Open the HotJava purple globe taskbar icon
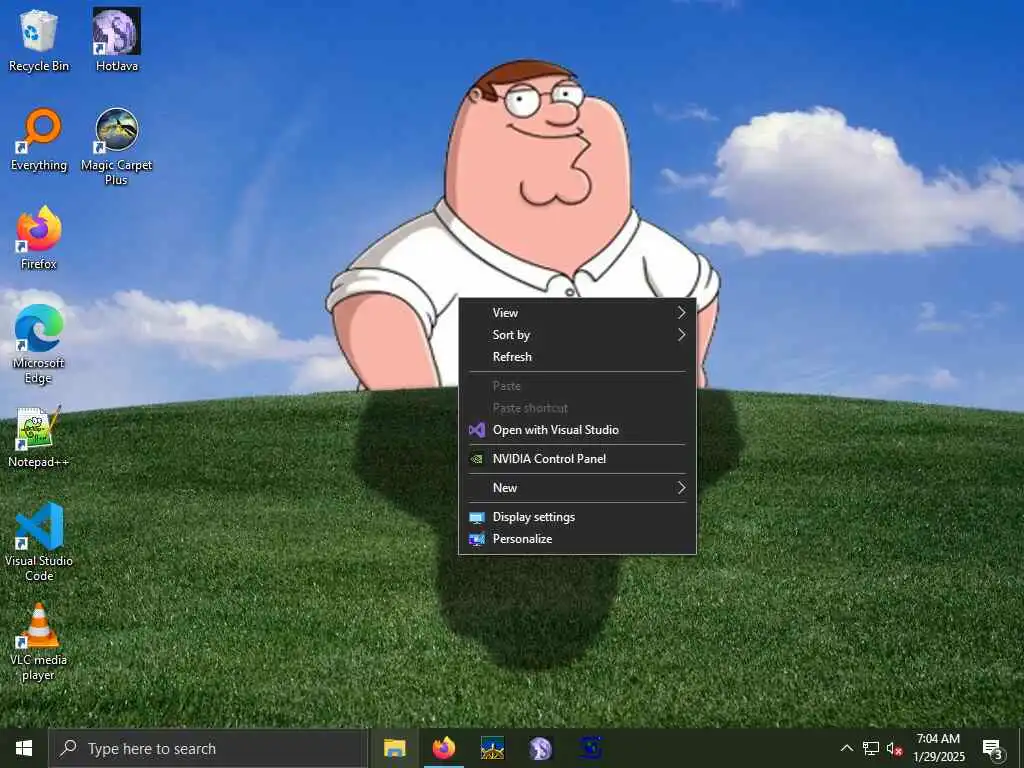The image size is (1024, 768). pos(540,748)
